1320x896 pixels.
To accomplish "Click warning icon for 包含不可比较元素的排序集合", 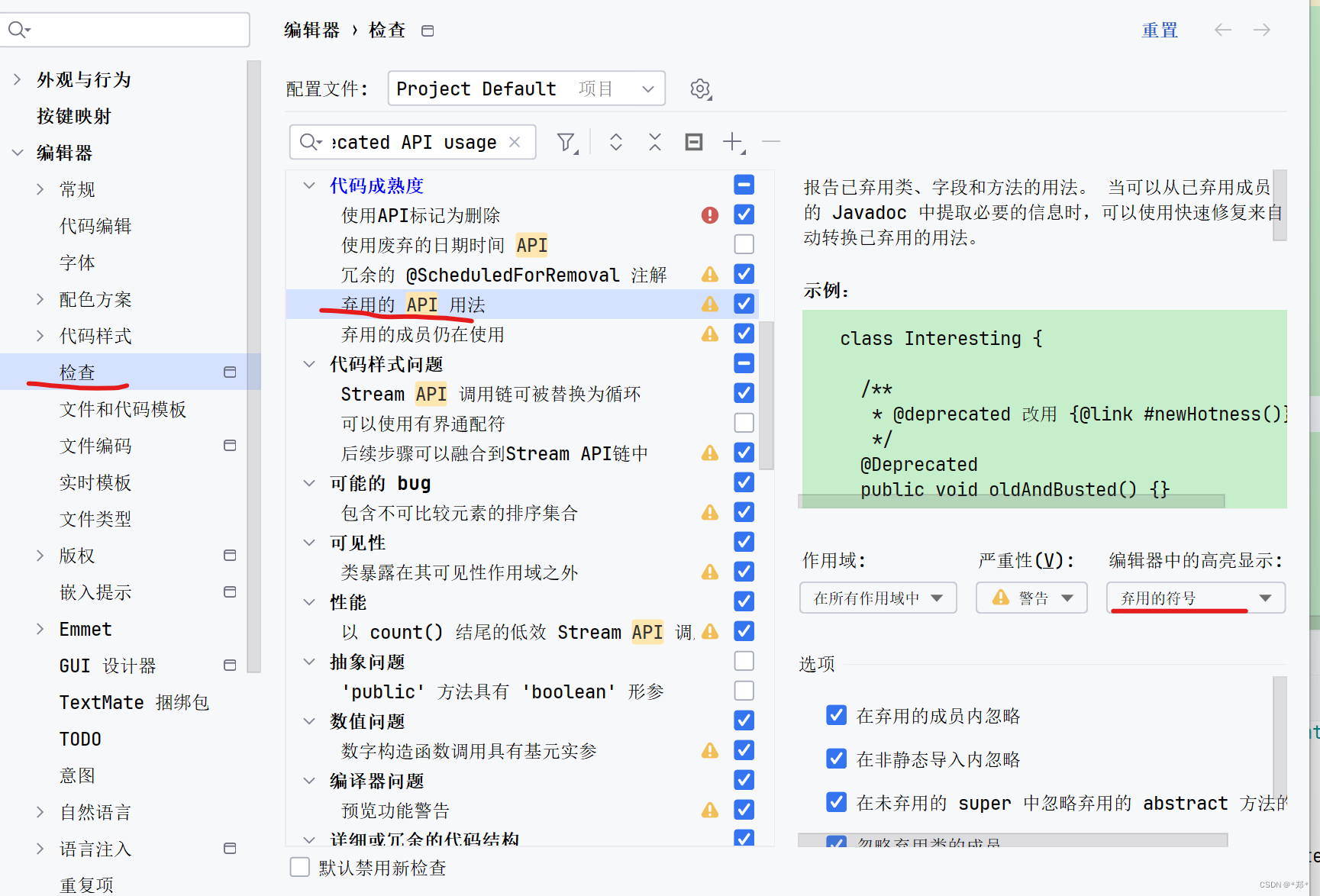I will 710,513.
